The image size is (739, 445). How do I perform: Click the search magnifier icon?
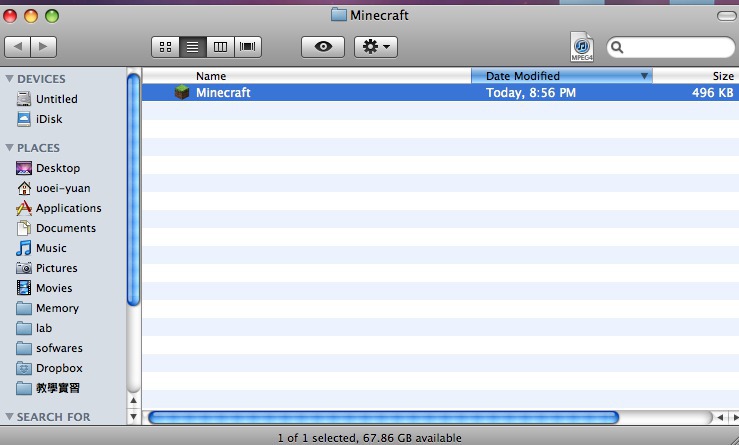click(617, 47)
